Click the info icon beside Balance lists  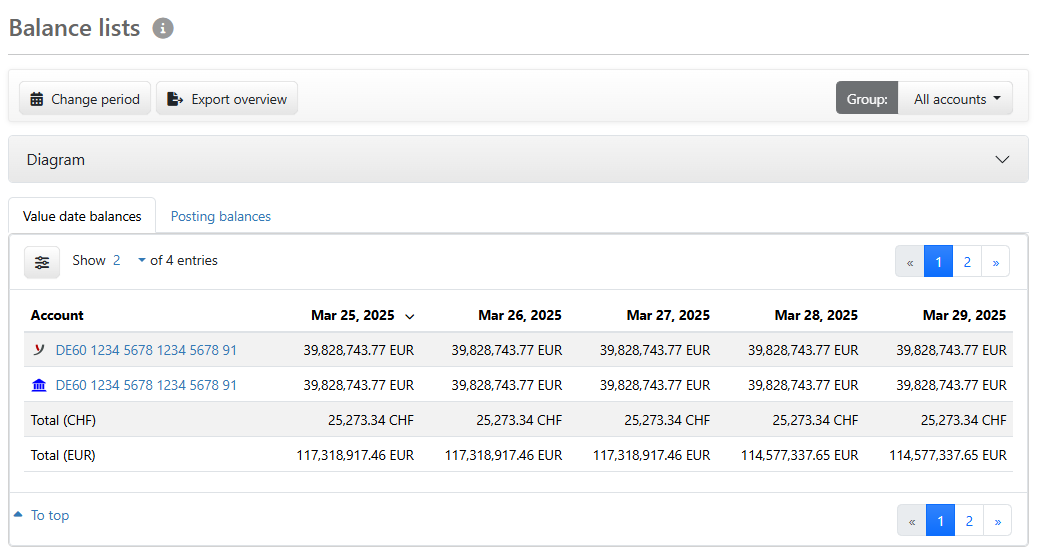163,29
